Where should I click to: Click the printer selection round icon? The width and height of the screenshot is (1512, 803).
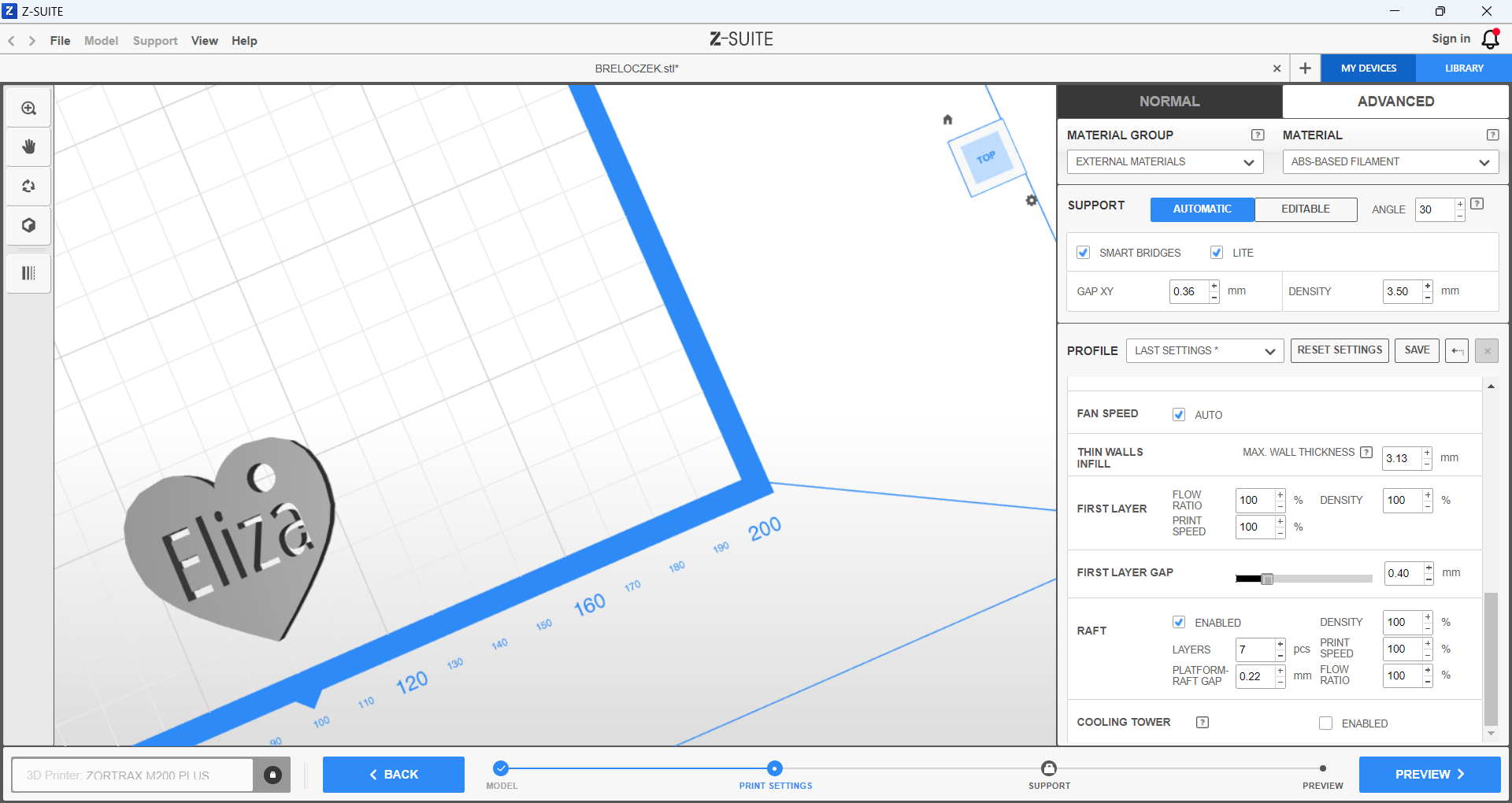click(272, 775)
